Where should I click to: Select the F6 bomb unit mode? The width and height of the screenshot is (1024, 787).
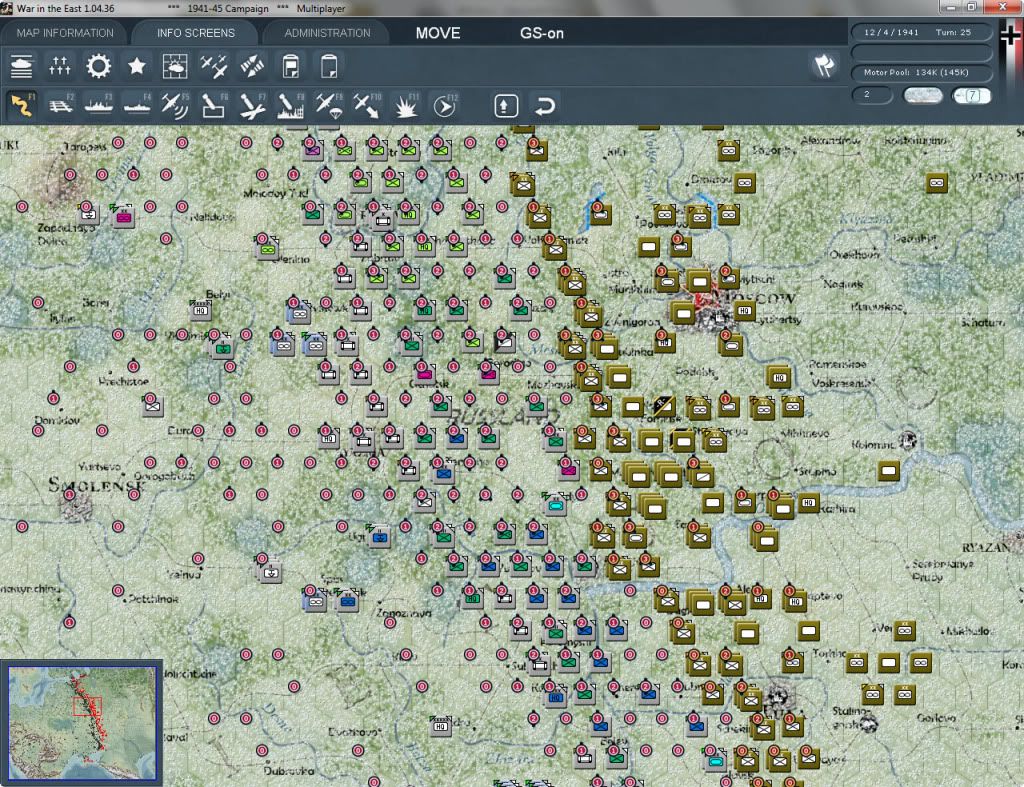[x=214, y=105]
